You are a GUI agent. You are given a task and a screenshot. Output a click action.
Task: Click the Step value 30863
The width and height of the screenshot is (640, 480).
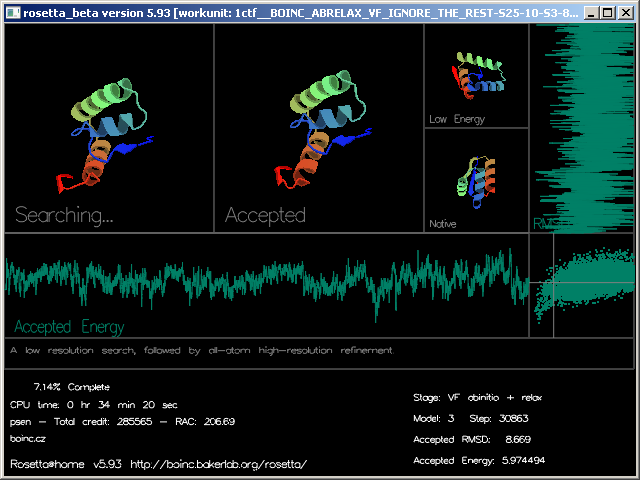point(513,418)
